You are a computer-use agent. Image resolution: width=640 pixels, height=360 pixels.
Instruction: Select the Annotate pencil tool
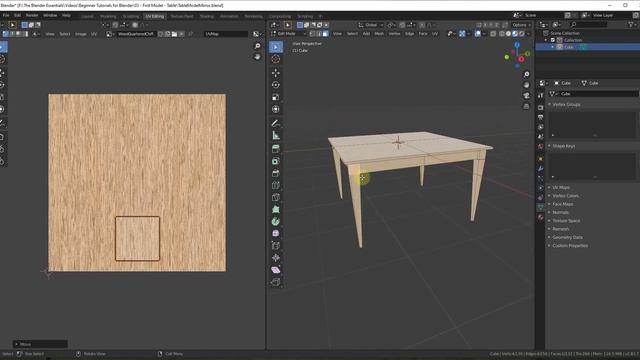click(276, 123)
